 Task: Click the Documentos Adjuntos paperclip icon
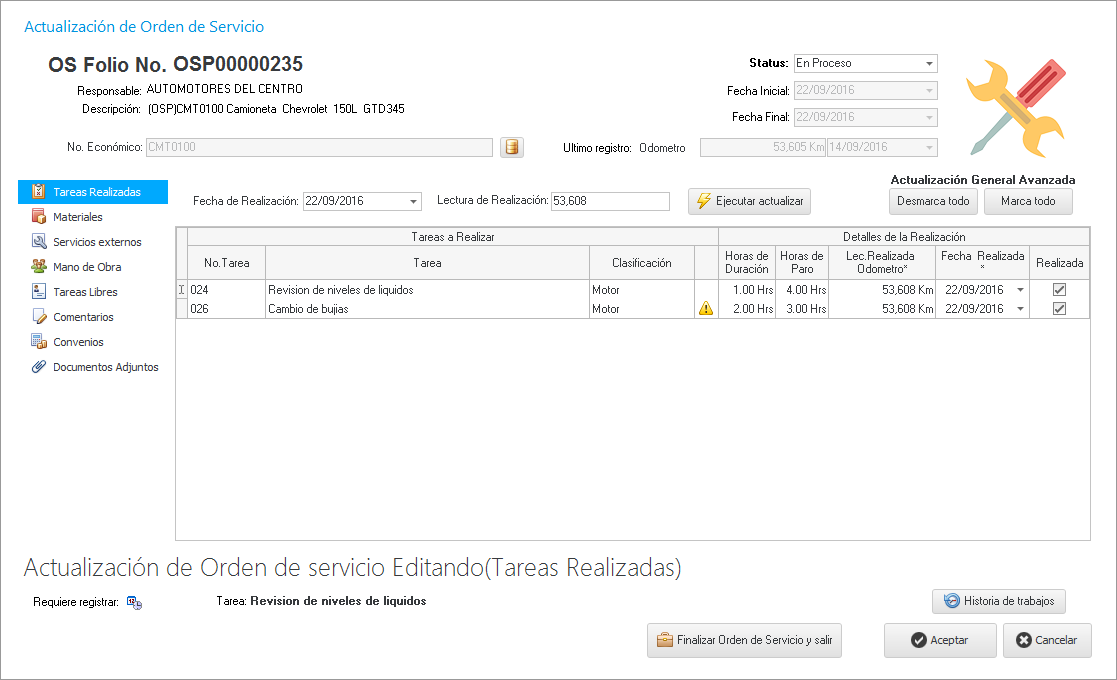pyautogui.click(x=39, y=367)
